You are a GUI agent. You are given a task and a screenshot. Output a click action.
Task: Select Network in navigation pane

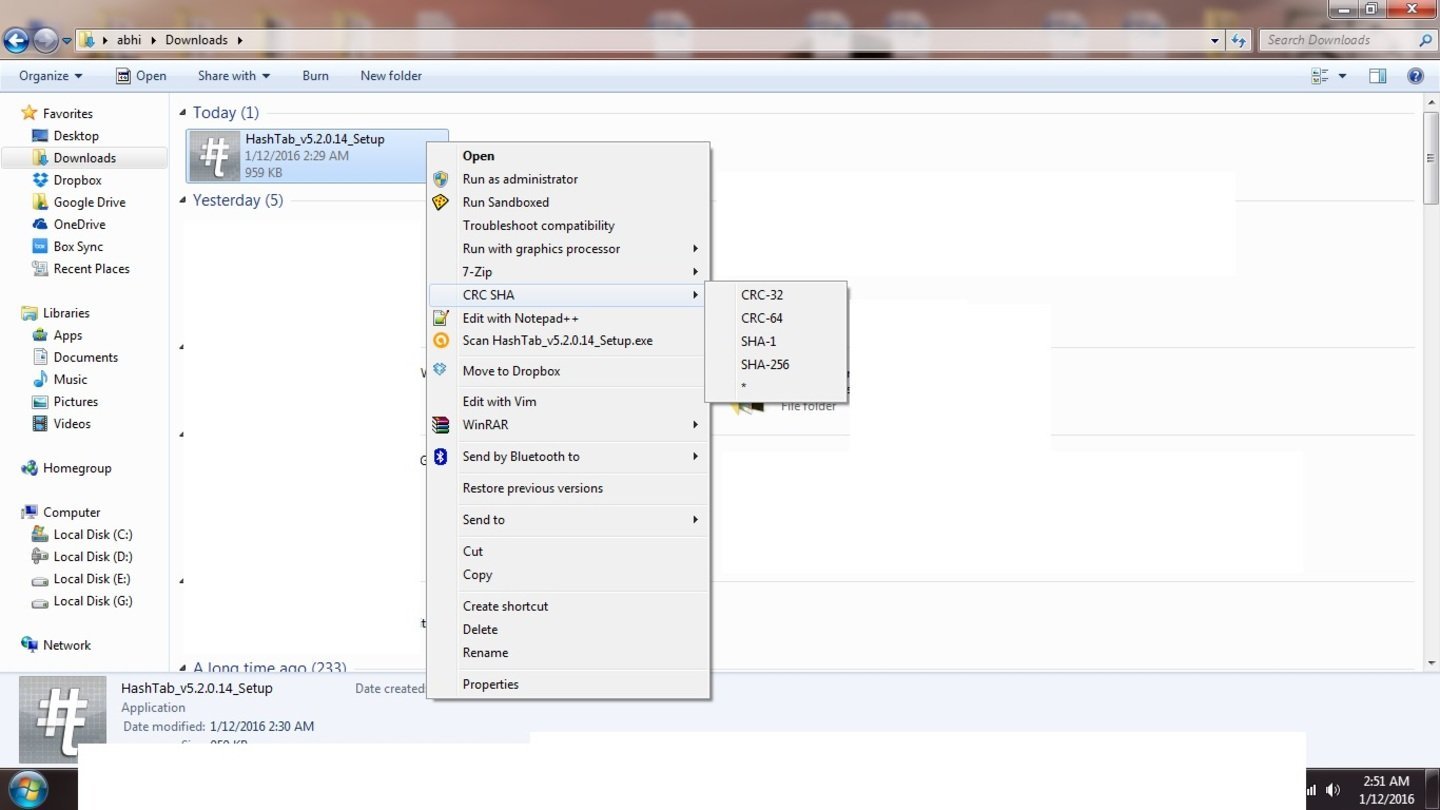pyautogui.click(x=67, y=645)
